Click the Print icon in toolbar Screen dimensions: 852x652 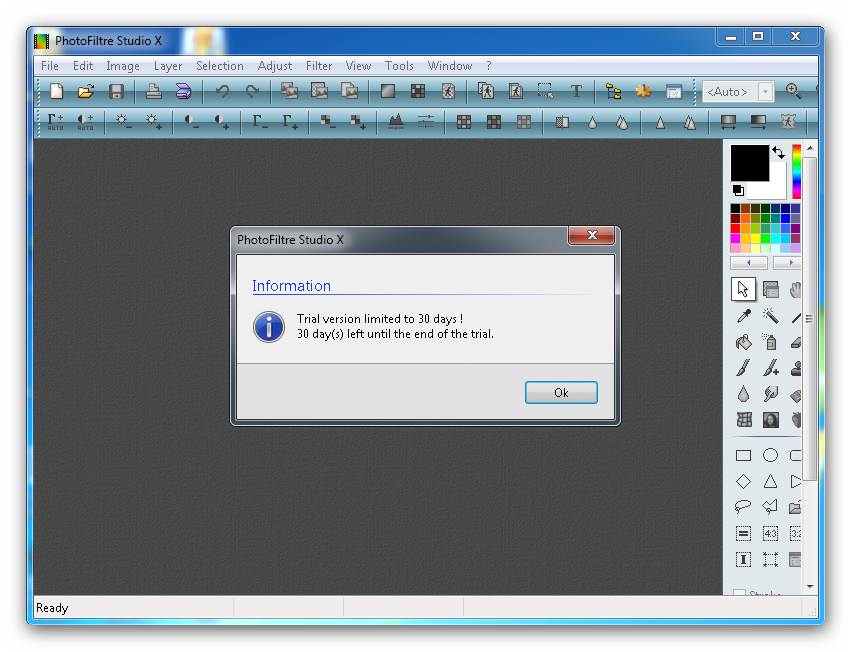tap(154, 91)
